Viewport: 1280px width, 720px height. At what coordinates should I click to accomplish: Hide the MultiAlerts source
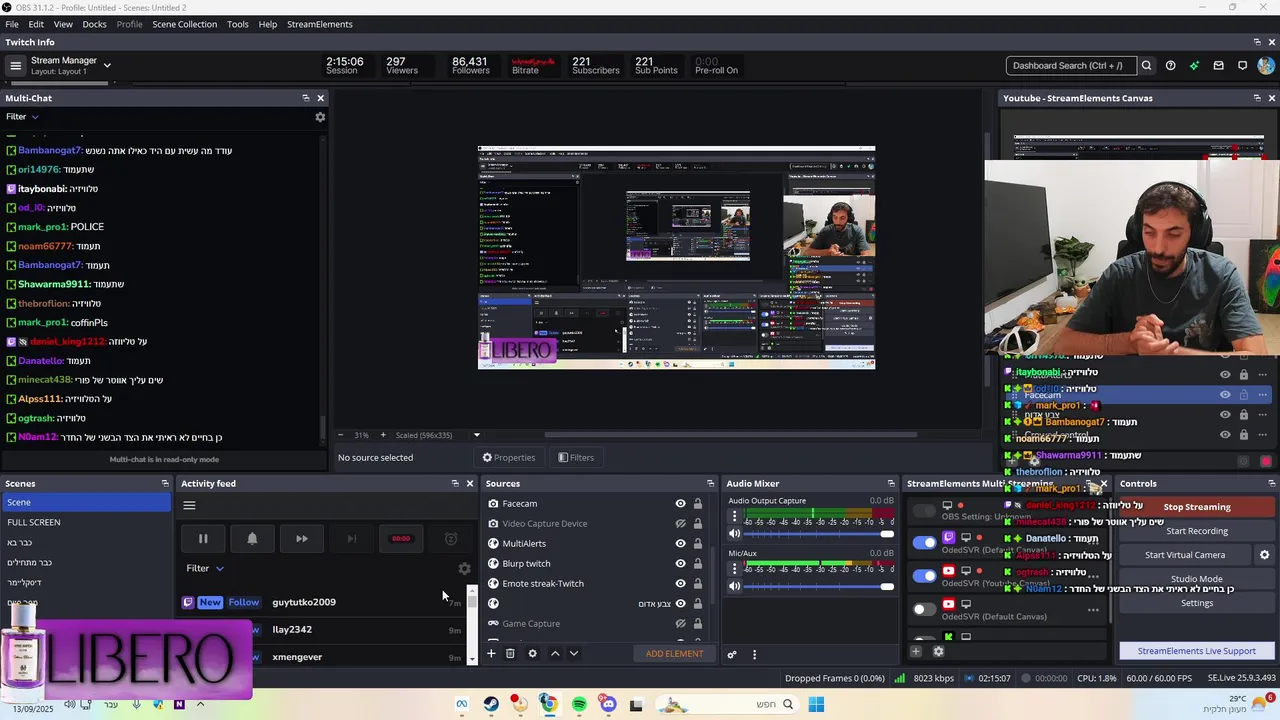tap(680, 544)
